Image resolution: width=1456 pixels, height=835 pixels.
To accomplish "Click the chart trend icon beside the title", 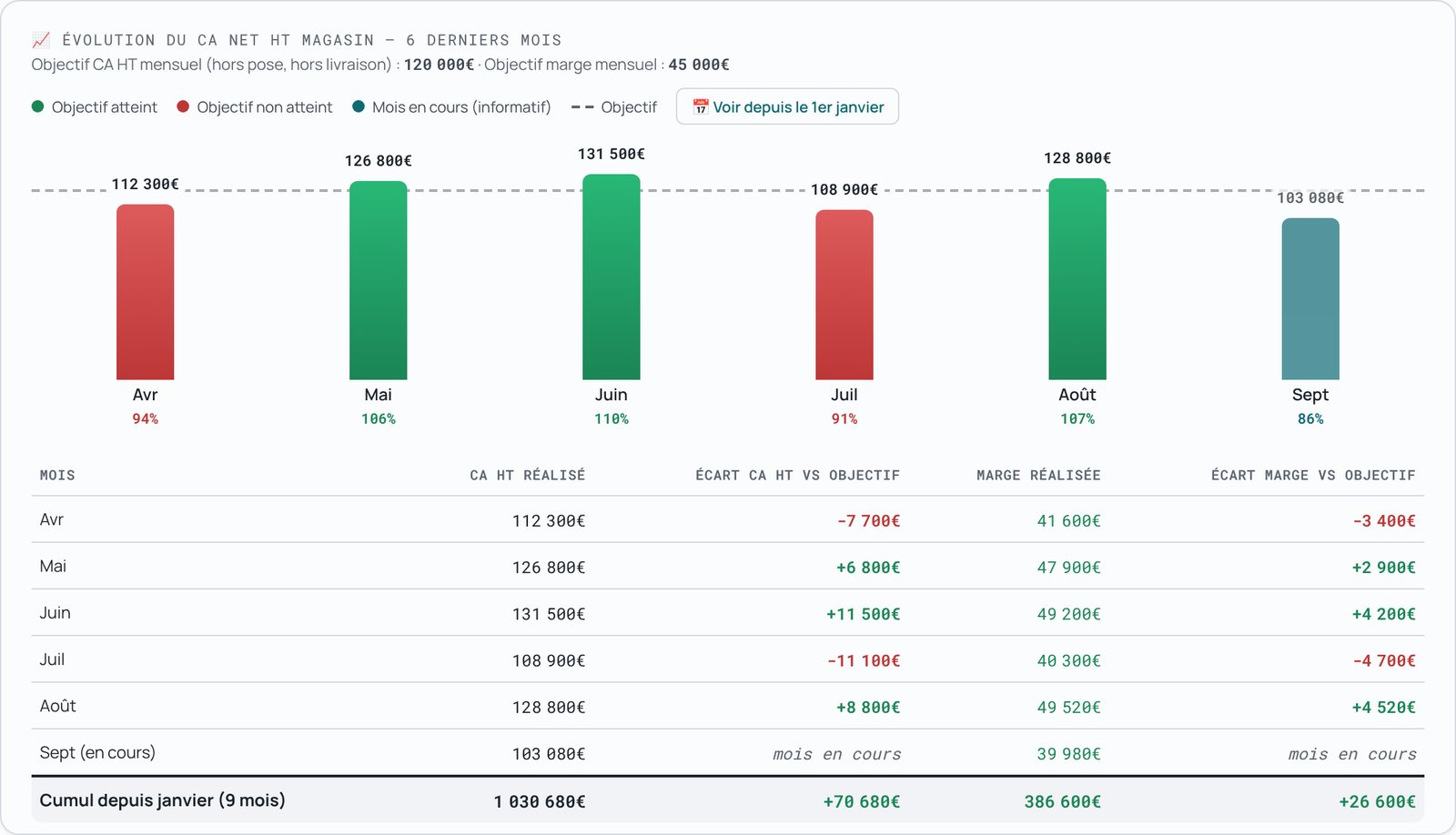I will pyautogui.click(x=41, y=40).
